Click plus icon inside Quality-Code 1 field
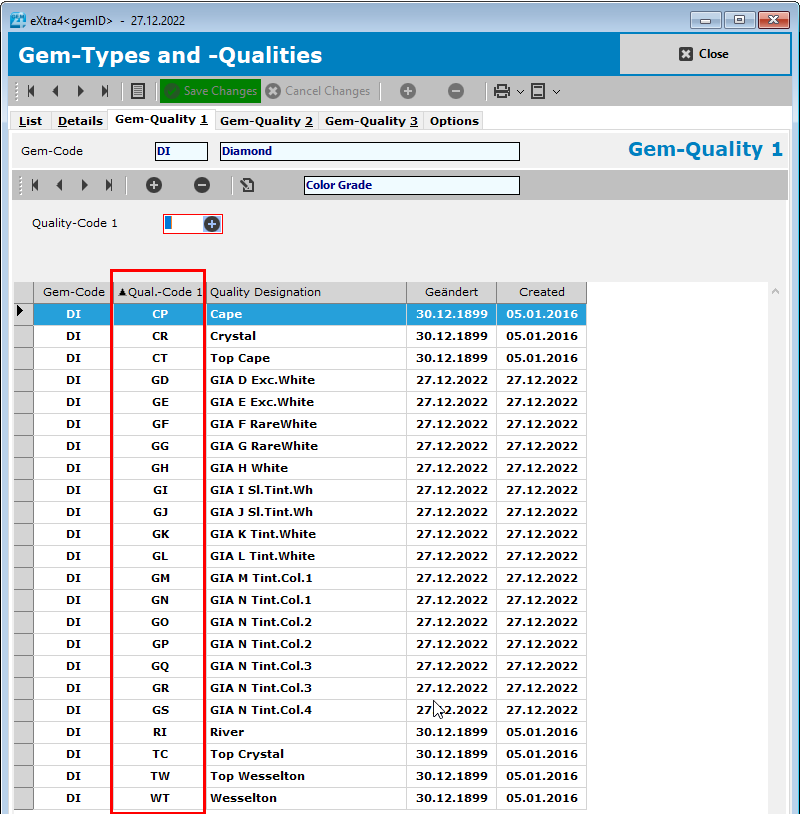The height and width of the screenshot is (814, 800). tap(212, 224)
